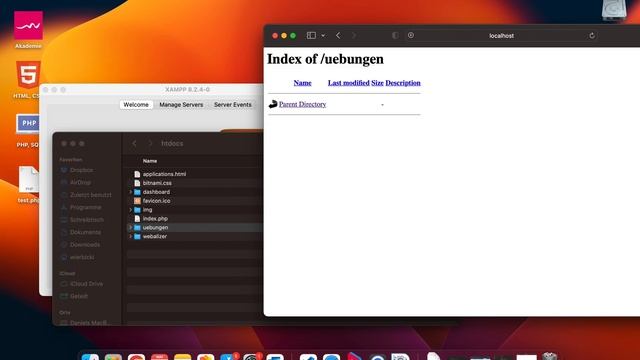
Task: Sort listing by Last modified
Action: (349, 83)
